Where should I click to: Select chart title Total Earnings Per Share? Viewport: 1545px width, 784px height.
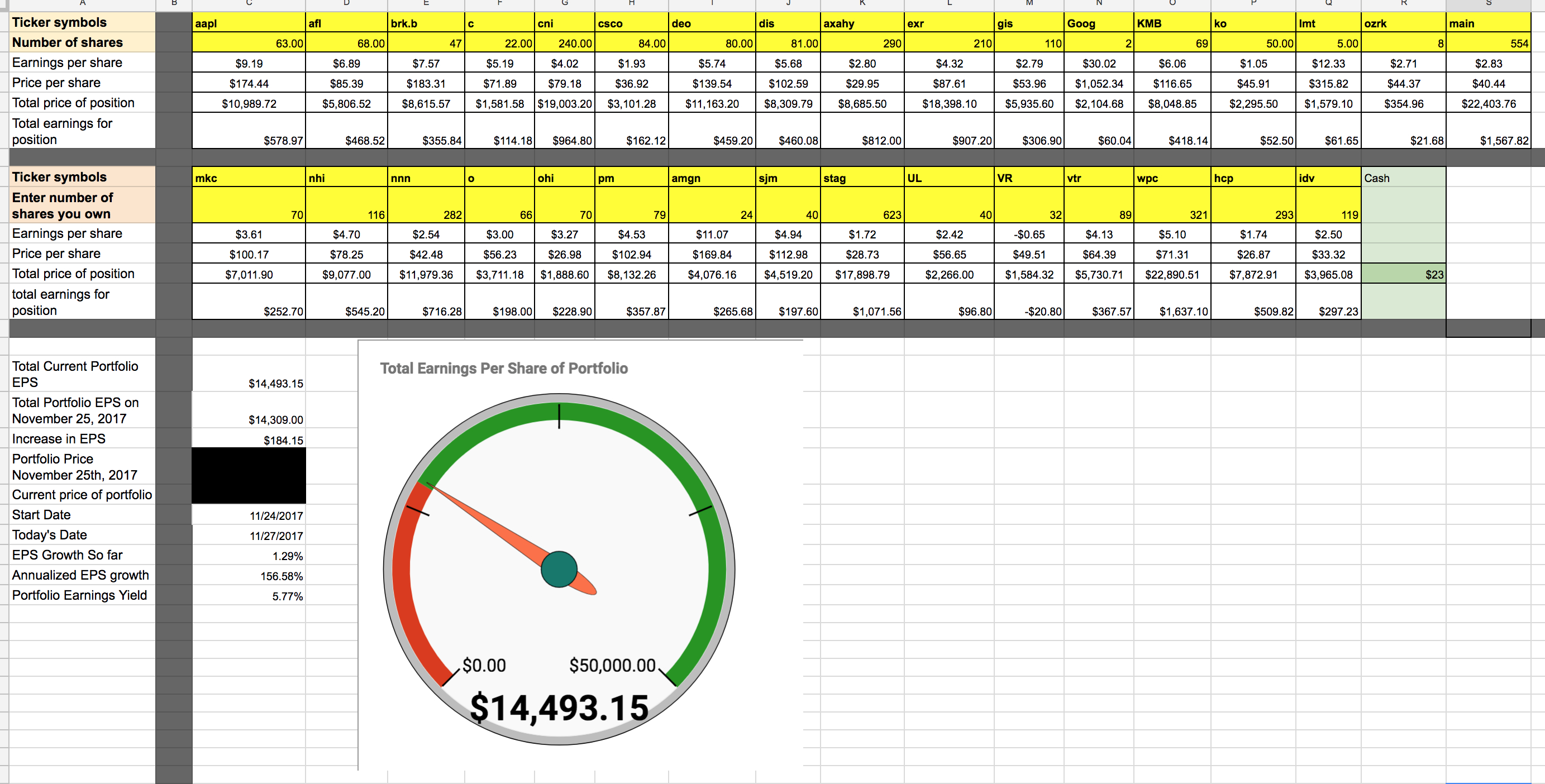(x=504, y=368)
